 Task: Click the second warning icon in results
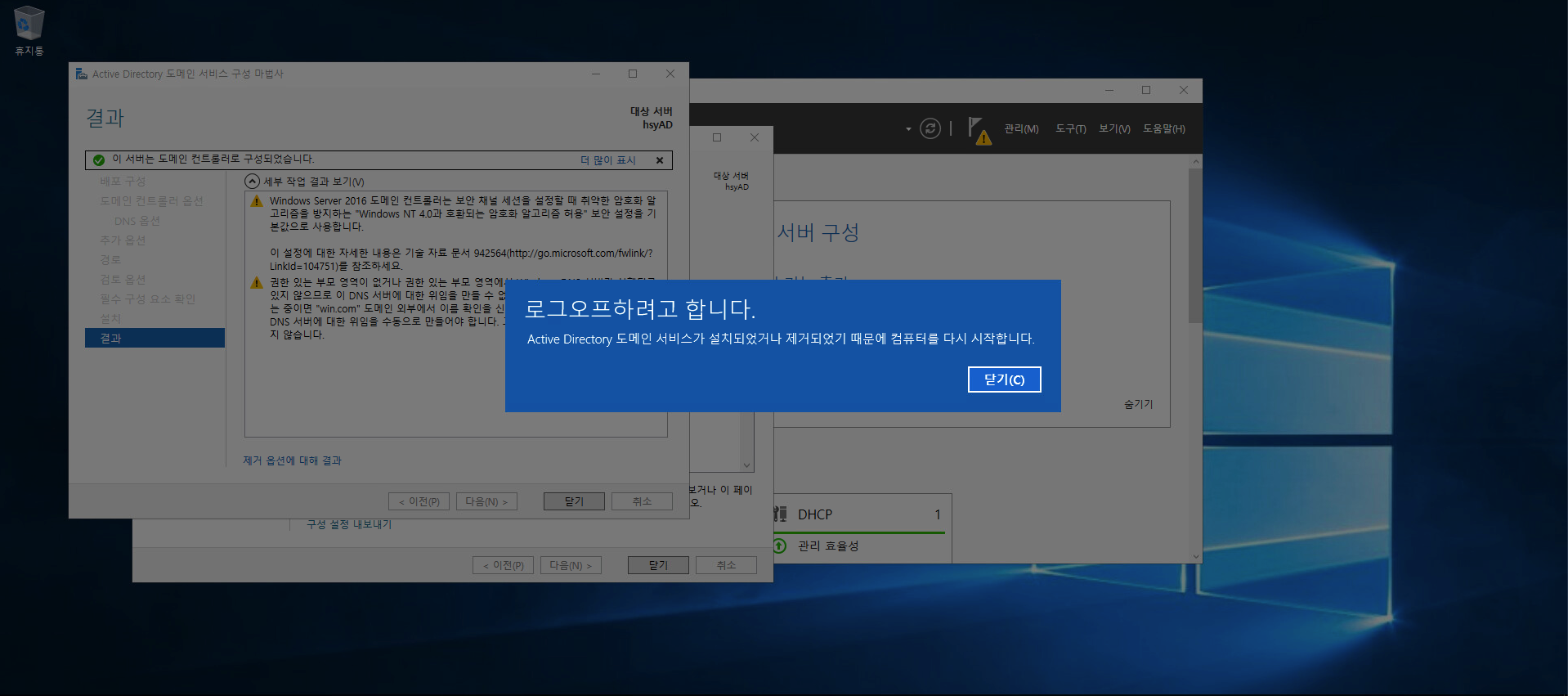pos(257,283)
